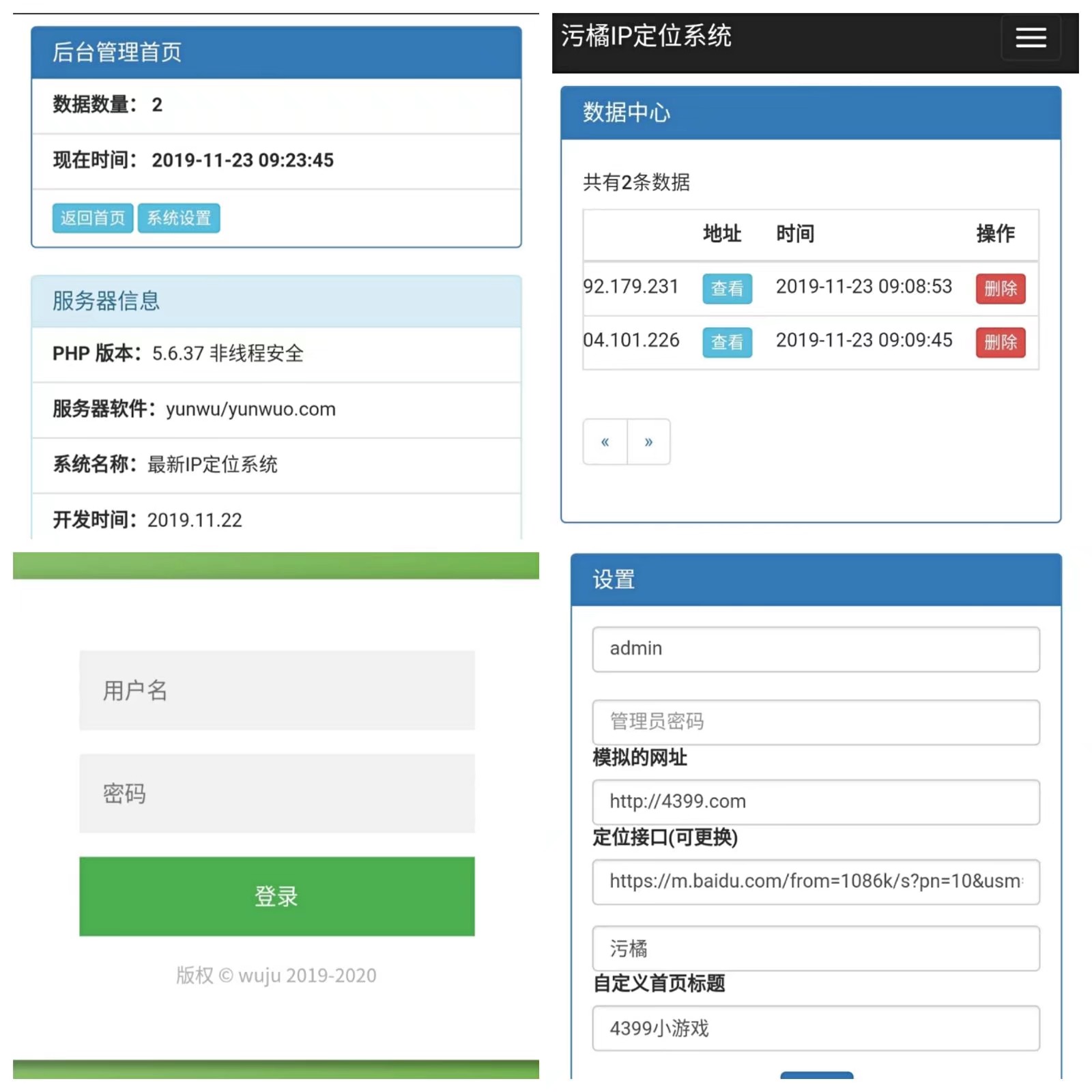Click the 密码 password field
The width and height of the screenshot is (1092, 1092).
coord(276,793)
